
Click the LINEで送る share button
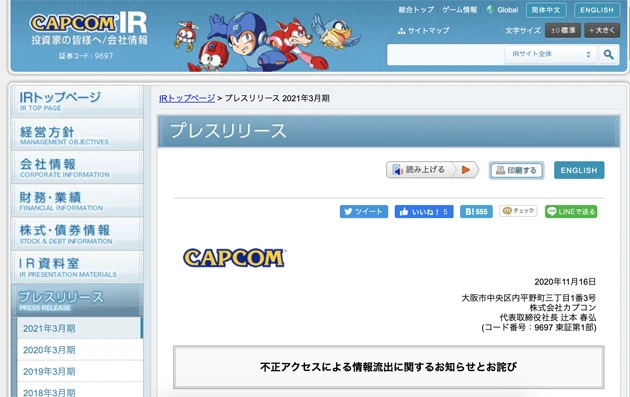pyautogui.click(x=571, y=211)
